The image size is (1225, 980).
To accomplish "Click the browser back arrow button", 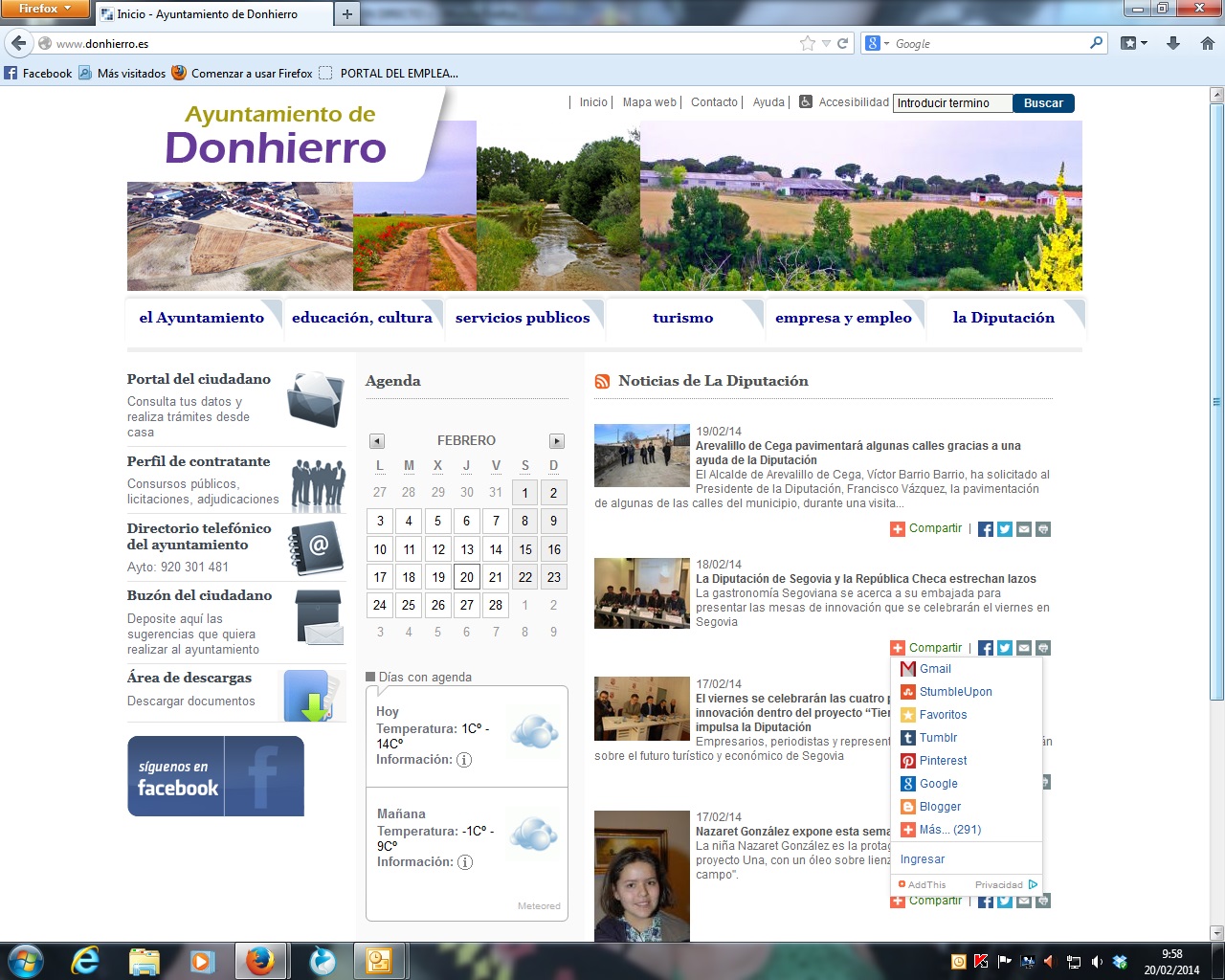I will [18, 43].
